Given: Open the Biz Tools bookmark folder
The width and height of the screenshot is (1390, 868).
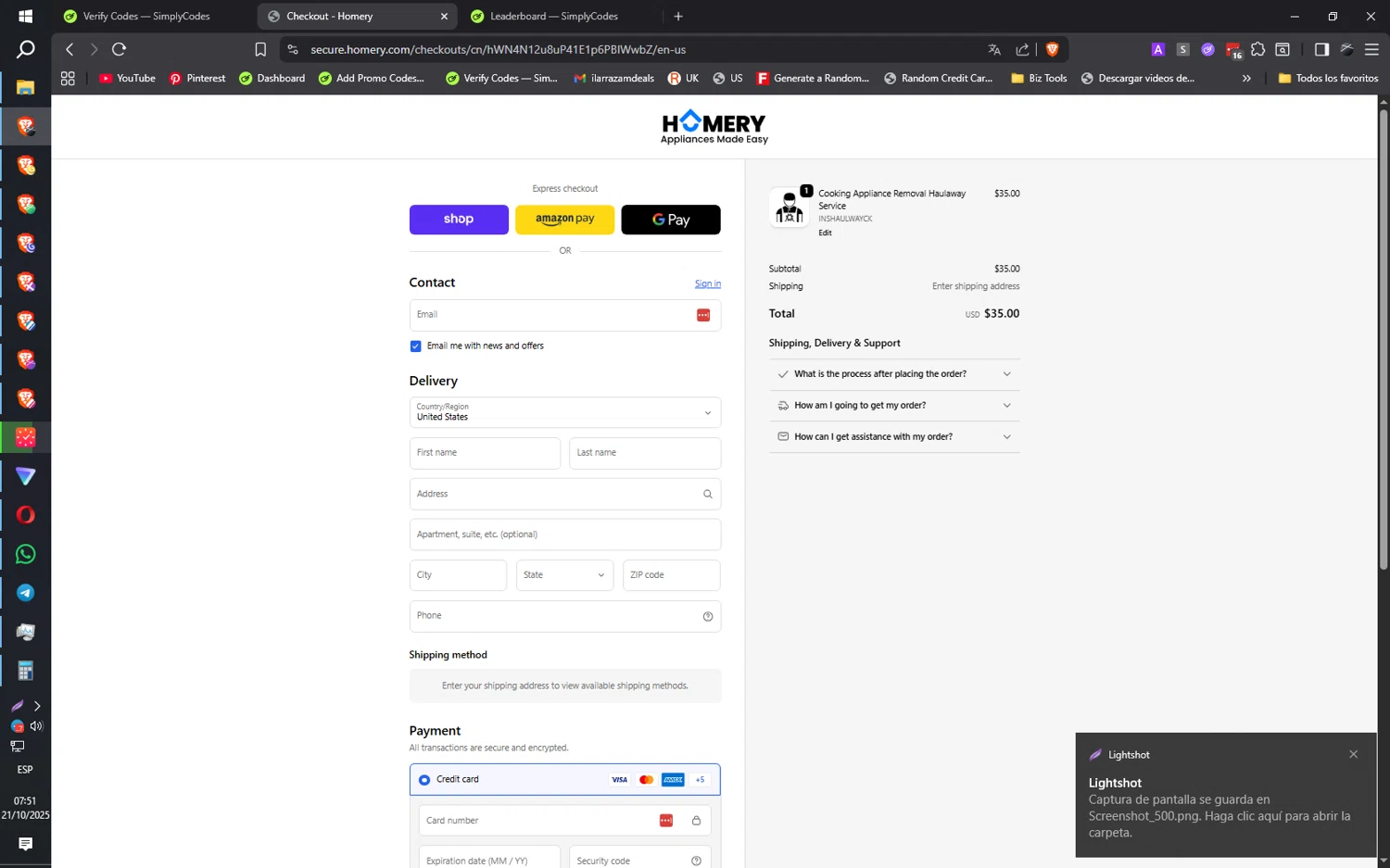Looking at the screenshot, I should click(1039, 79).
